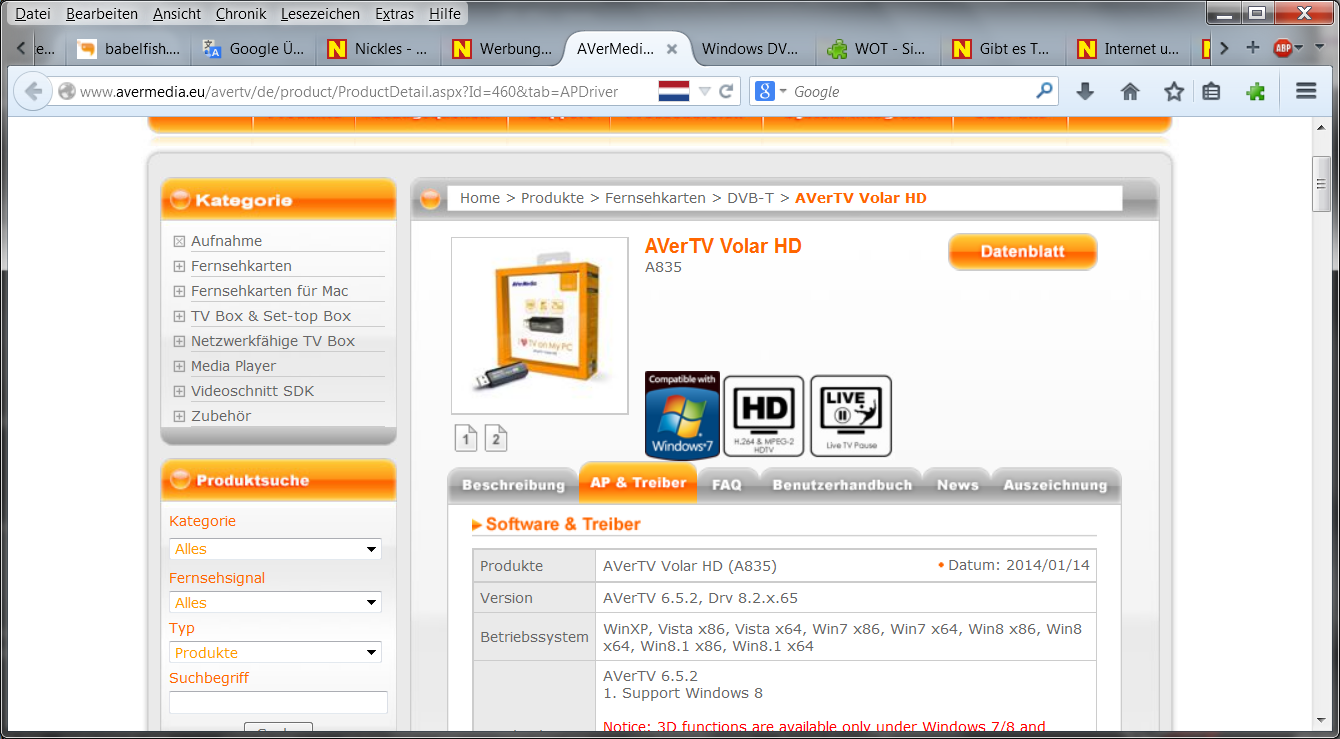
Task: Expand the Videoschnitt SDK category
Action: pos(179,391)
